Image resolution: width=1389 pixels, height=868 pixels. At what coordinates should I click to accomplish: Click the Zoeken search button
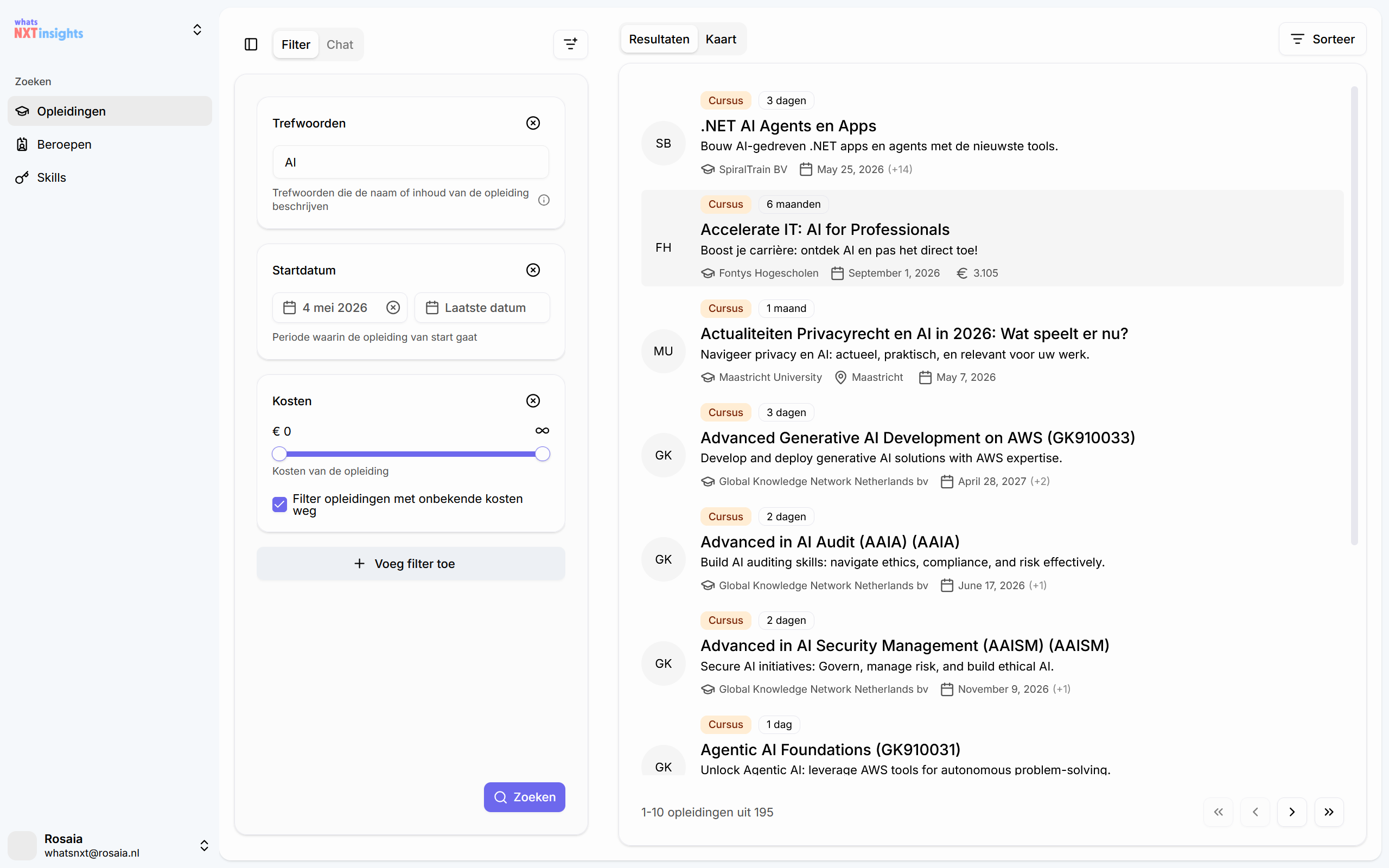click(x=524, y=797)
